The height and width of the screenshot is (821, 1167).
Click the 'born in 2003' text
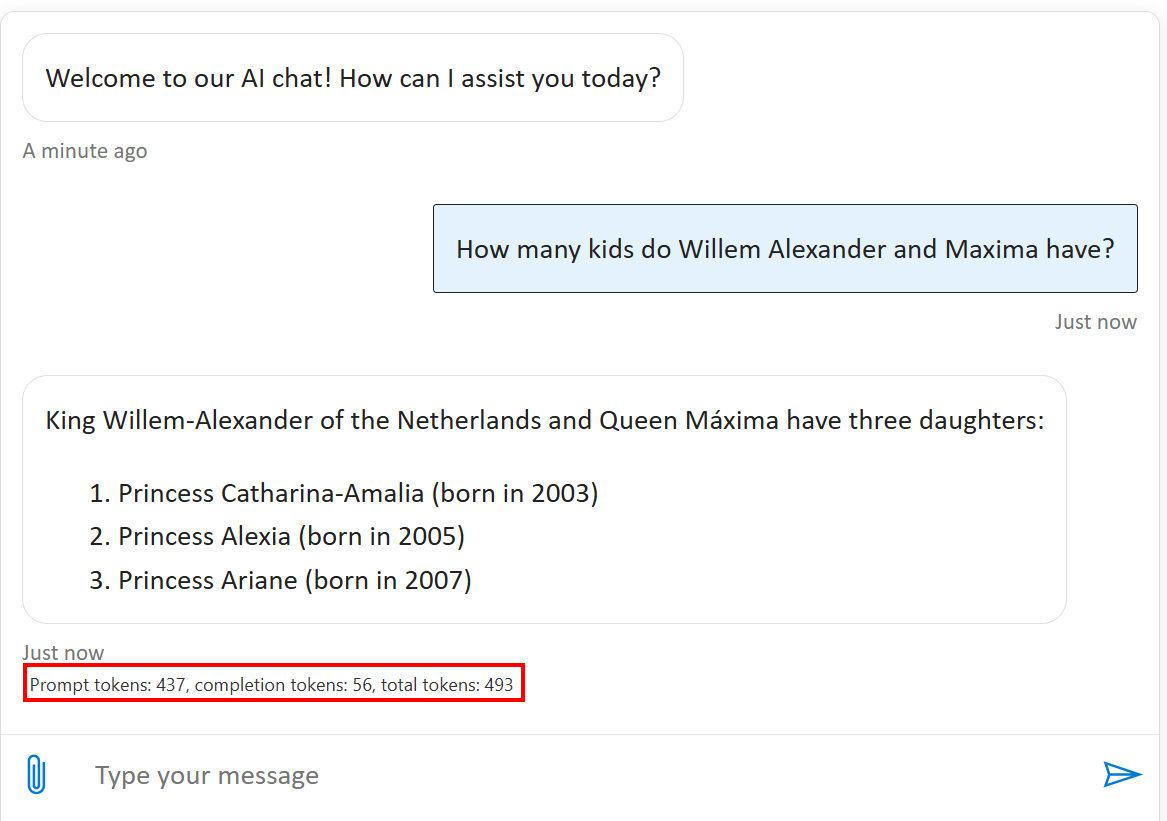click(515, 493)
